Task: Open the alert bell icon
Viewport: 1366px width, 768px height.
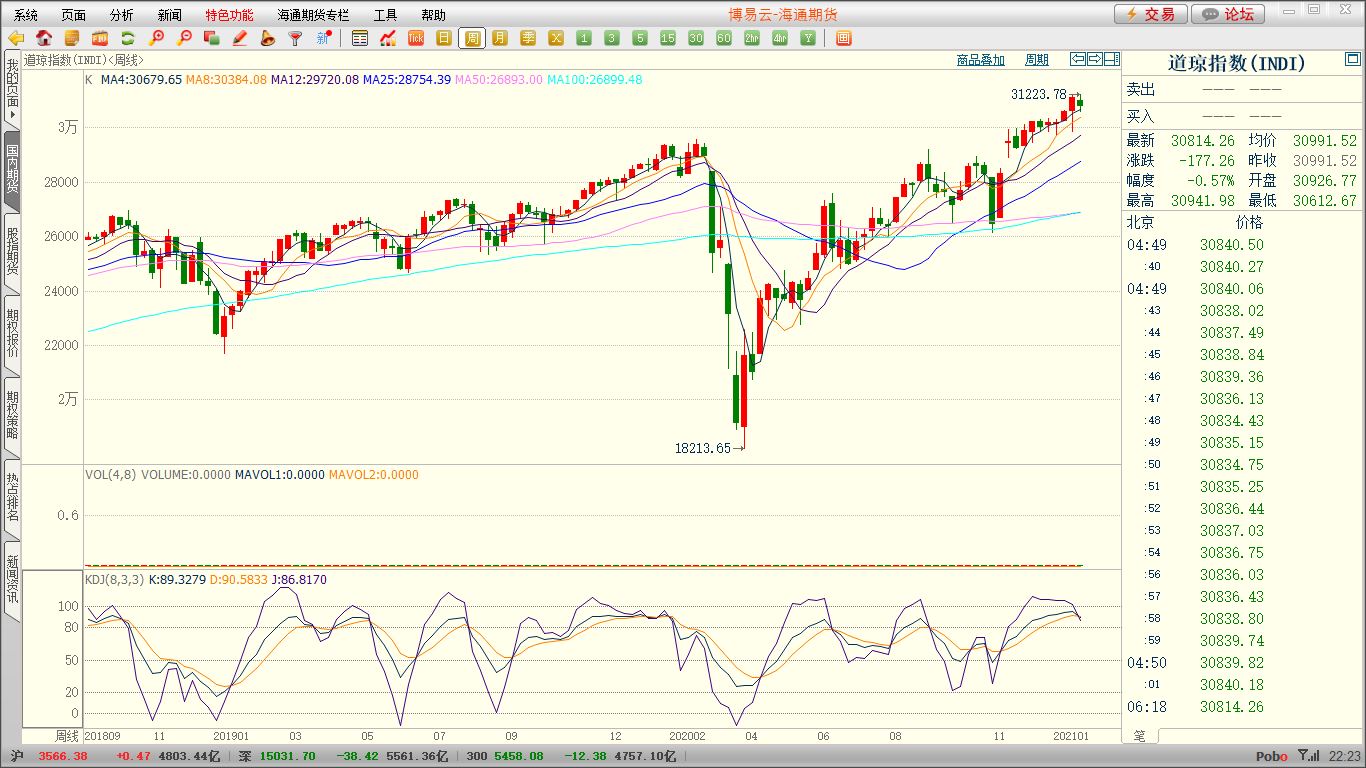Action: click(x=268, y=38)
